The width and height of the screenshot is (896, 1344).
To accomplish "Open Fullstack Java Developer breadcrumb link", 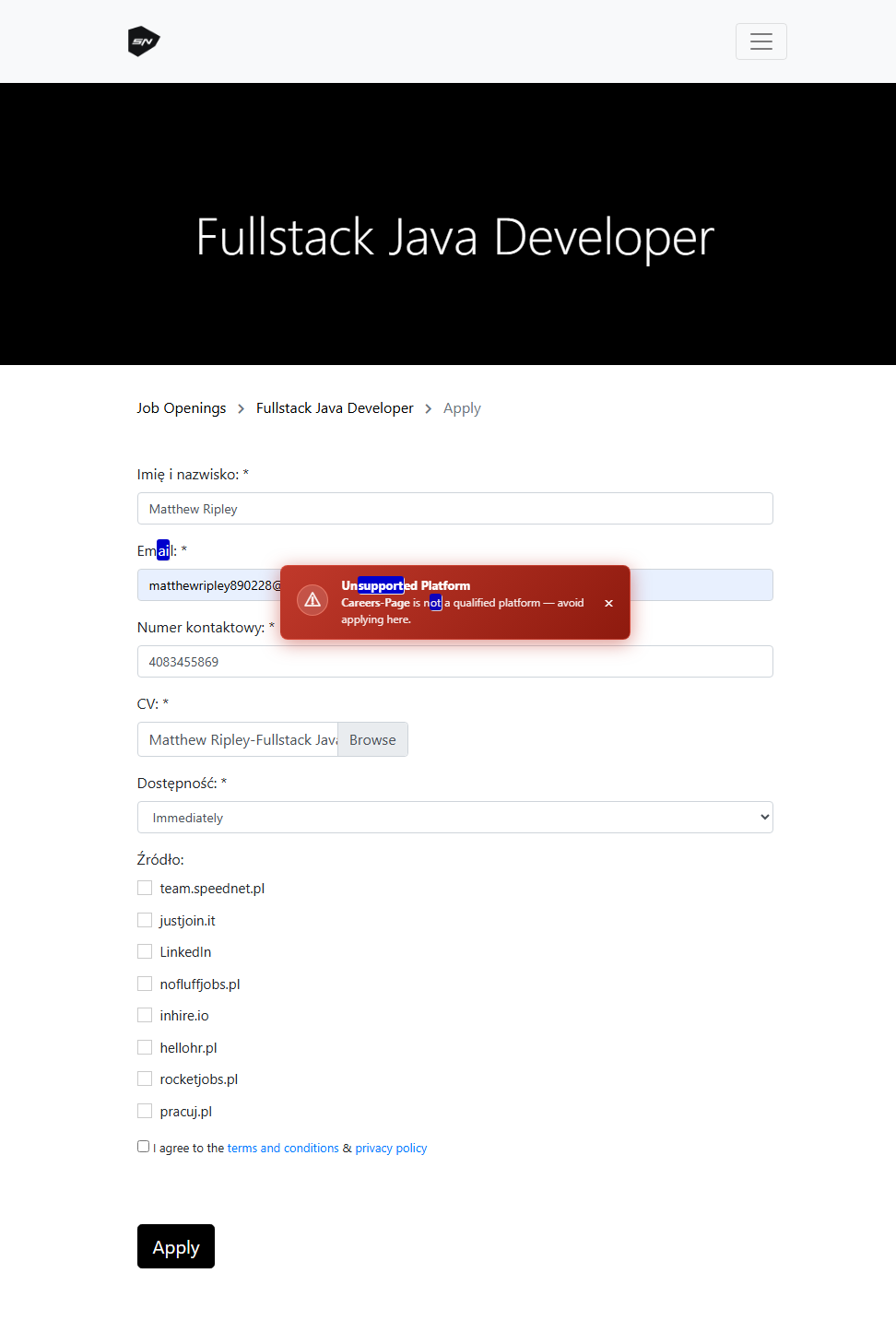I will (x=335, y=408).
